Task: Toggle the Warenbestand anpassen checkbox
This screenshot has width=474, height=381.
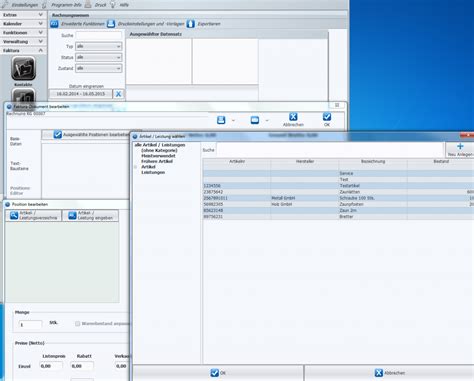Action: pos(78,324)
